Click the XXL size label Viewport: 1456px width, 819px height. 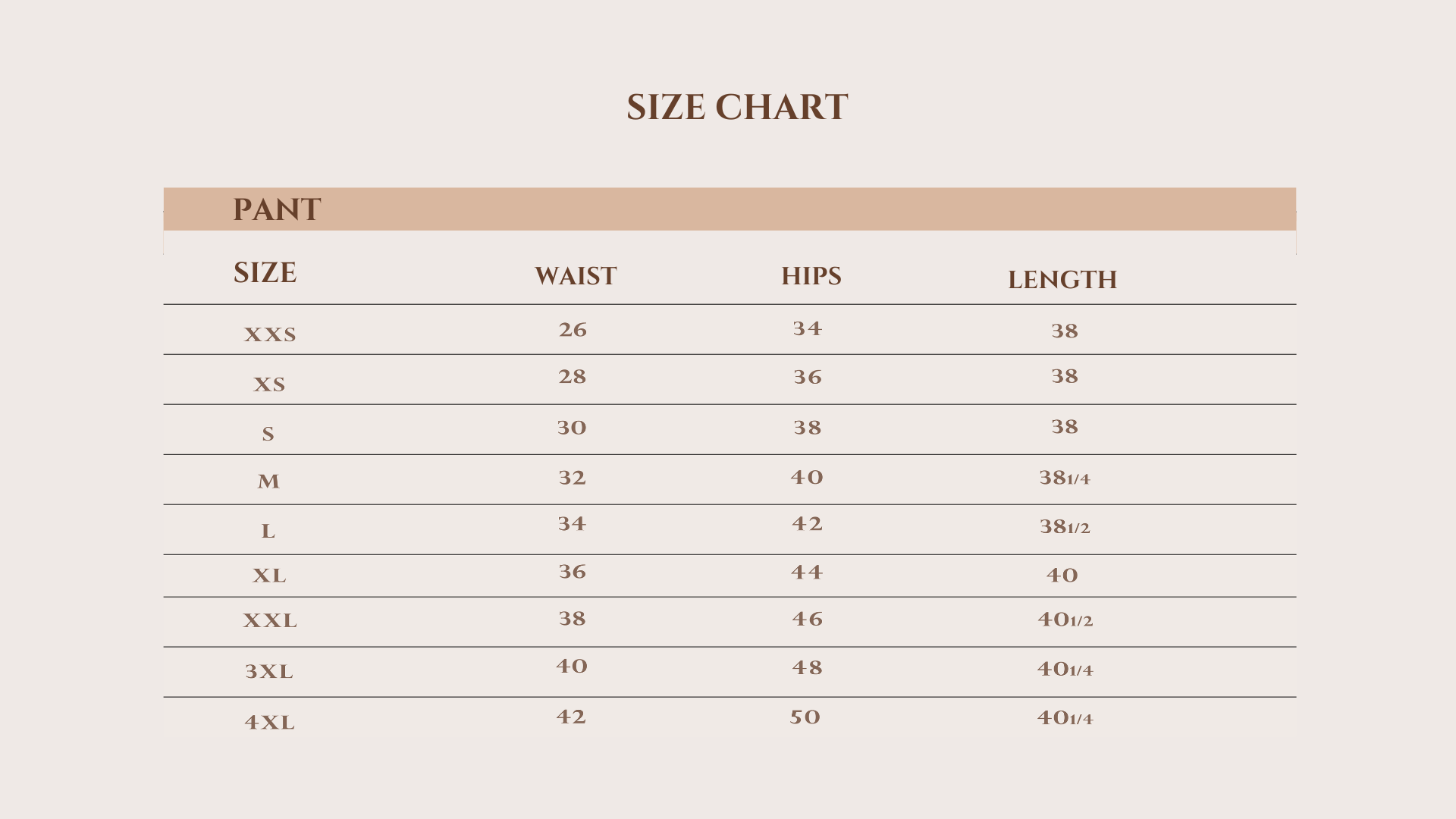pyautogui.click(x=270, y=620)
